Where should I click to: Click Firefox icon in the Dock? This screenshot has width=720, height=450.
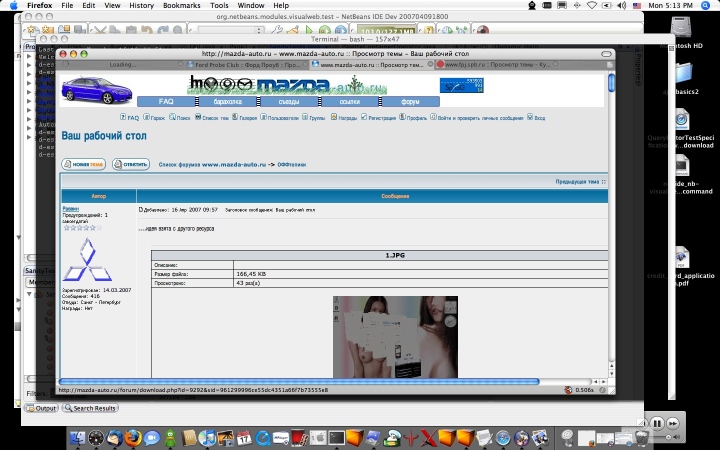pyautogui.click(x=133, y=439)
